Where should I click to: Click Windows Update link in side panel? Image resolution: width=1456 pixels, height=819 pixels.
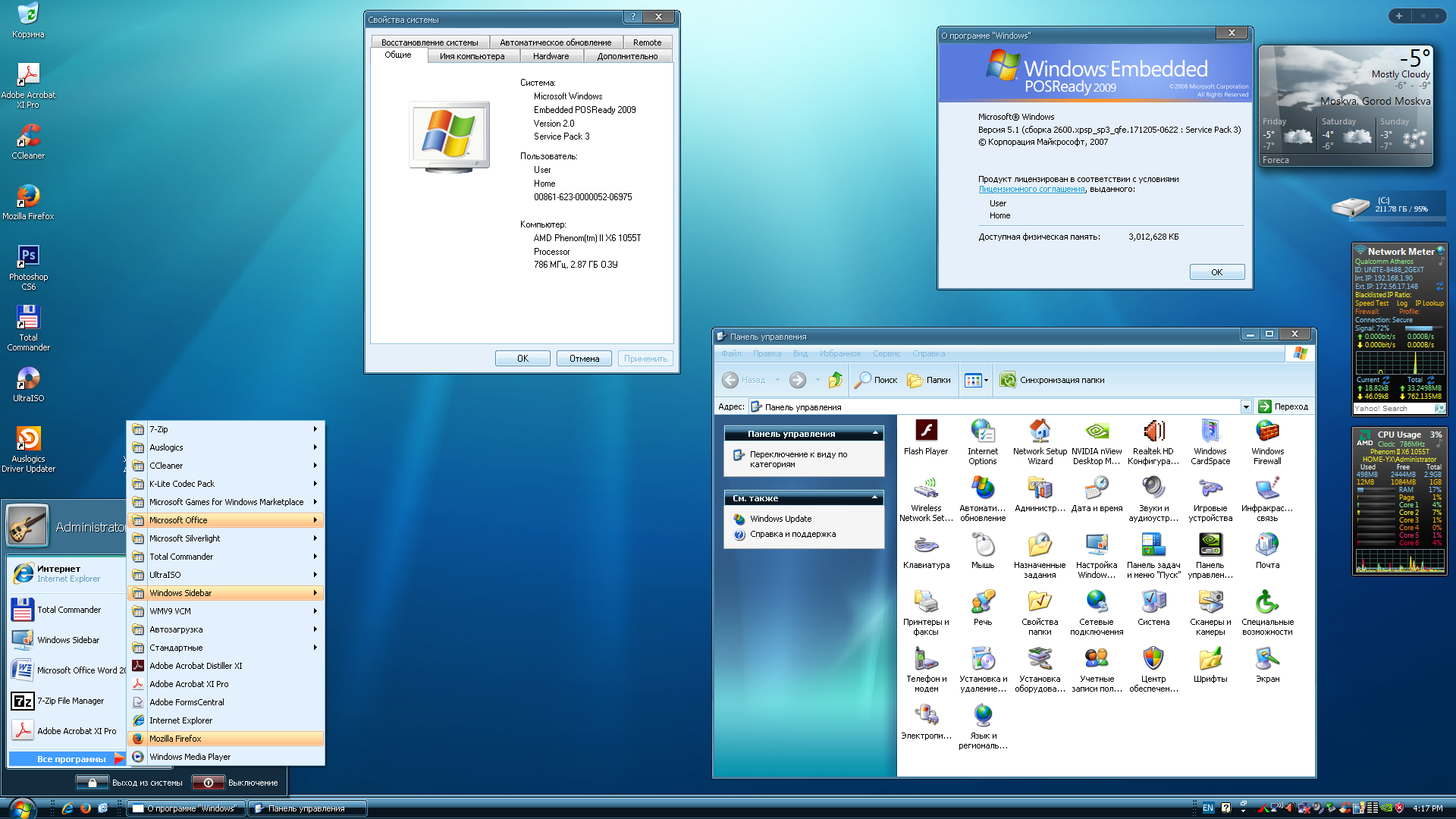pos(780,519)
